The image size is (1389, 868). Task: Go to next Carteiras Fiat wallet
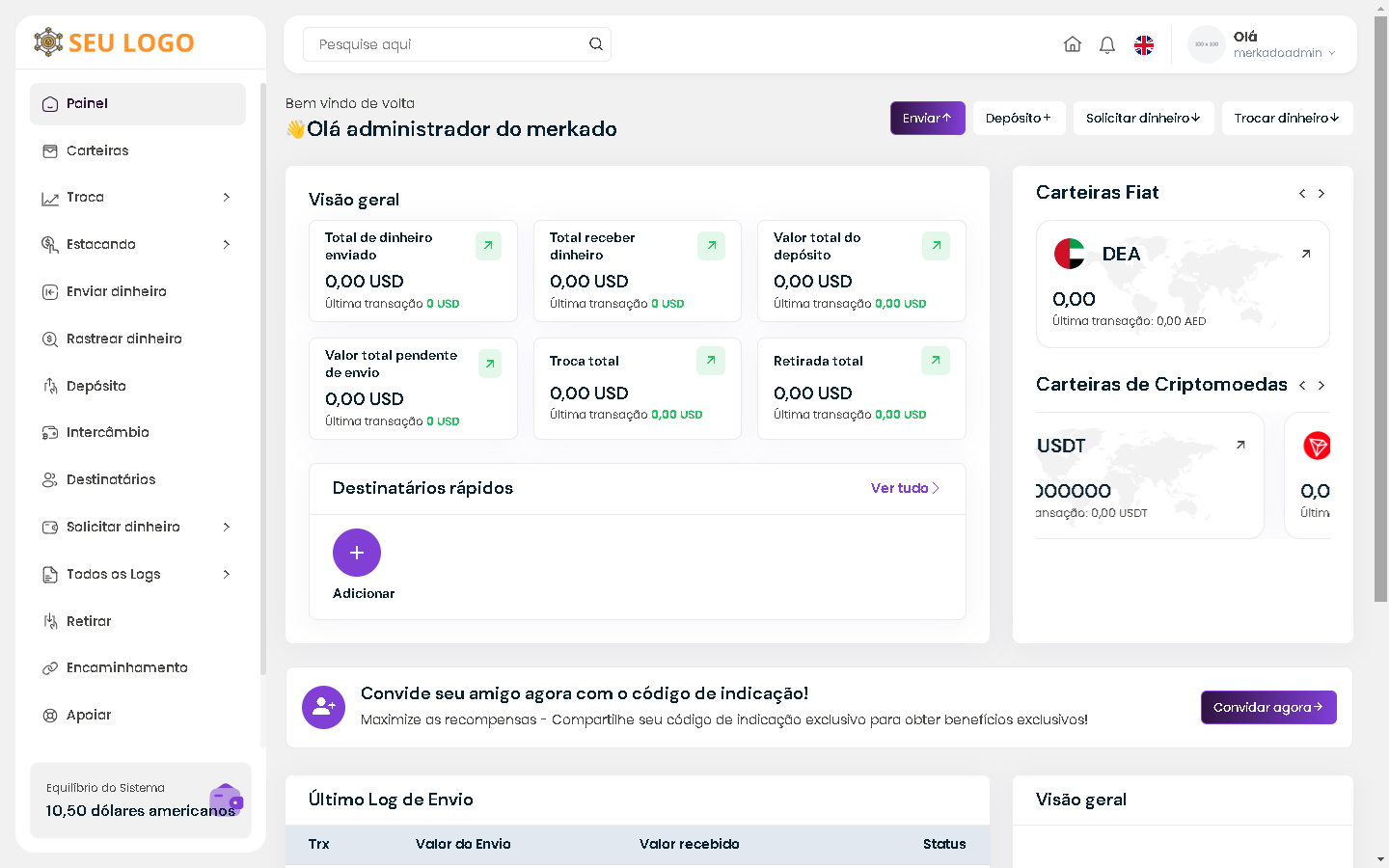[1321, 194]
